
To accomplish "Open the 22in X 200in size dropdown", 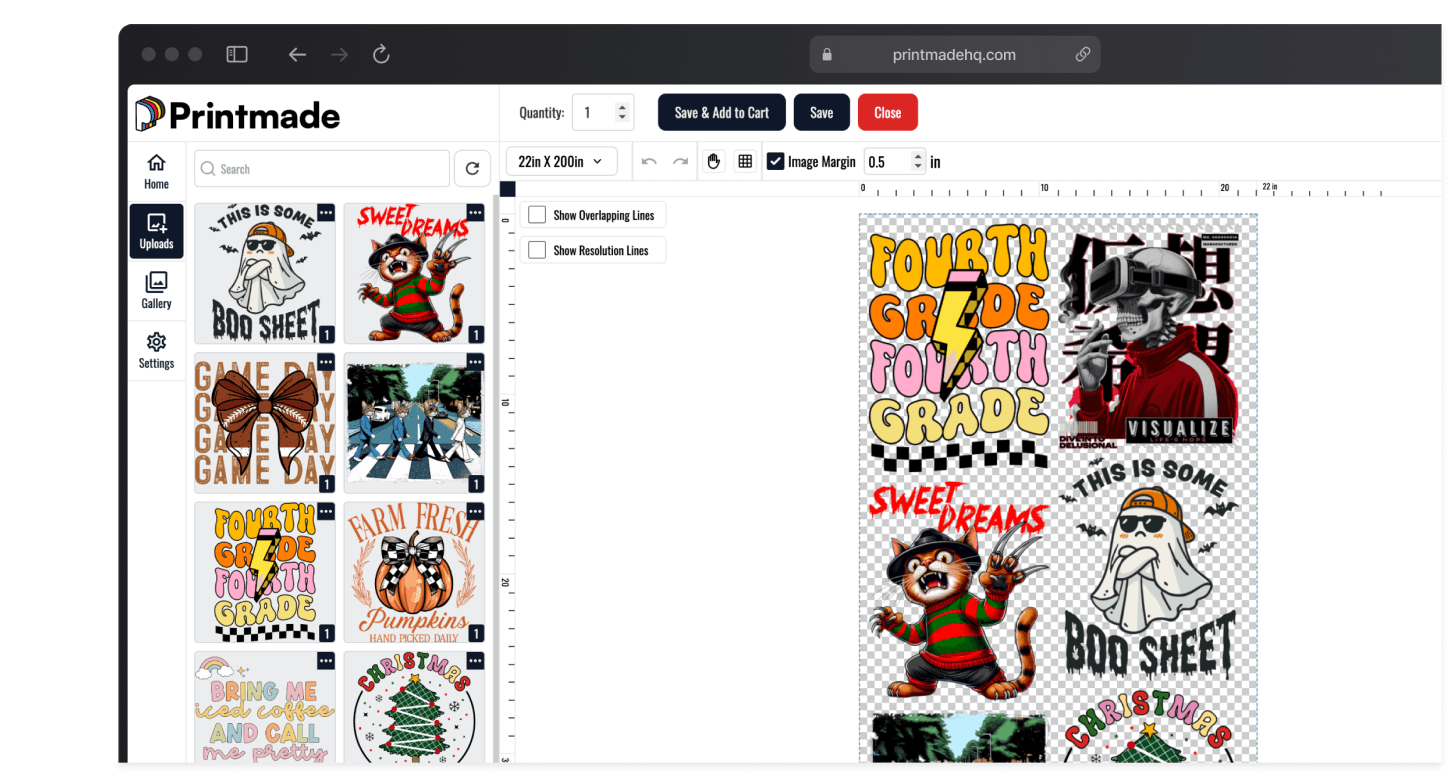I will point(561,161).
